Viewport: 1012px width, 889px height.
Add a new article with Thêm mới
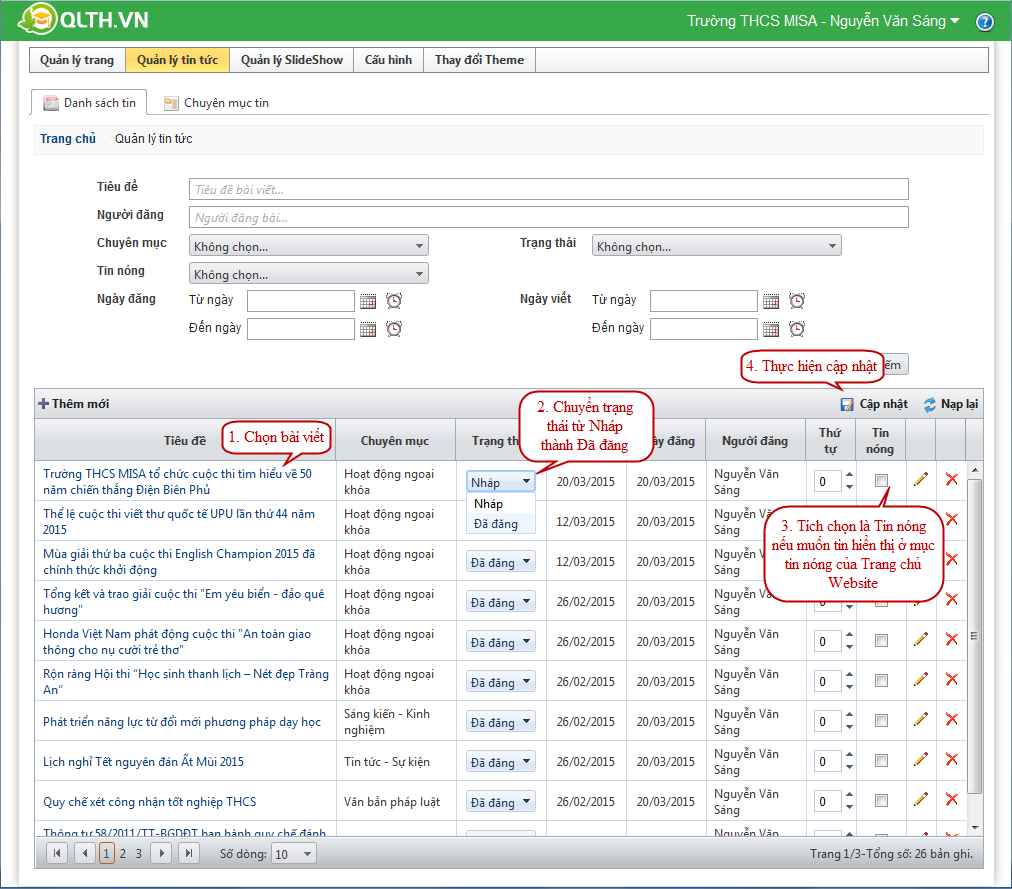74,404
